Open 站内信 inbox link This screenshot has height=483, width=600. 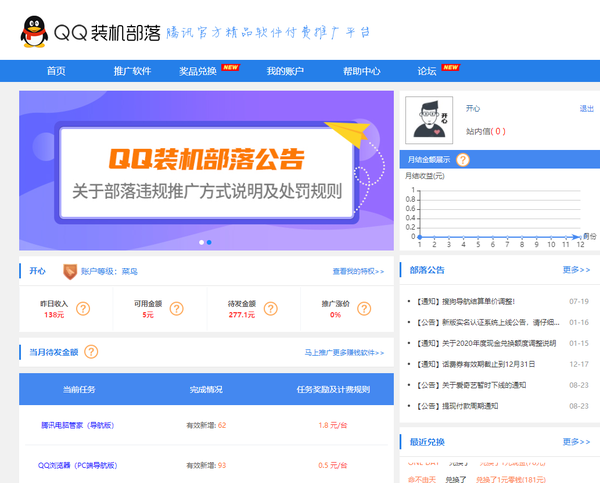tap(486, 131)
